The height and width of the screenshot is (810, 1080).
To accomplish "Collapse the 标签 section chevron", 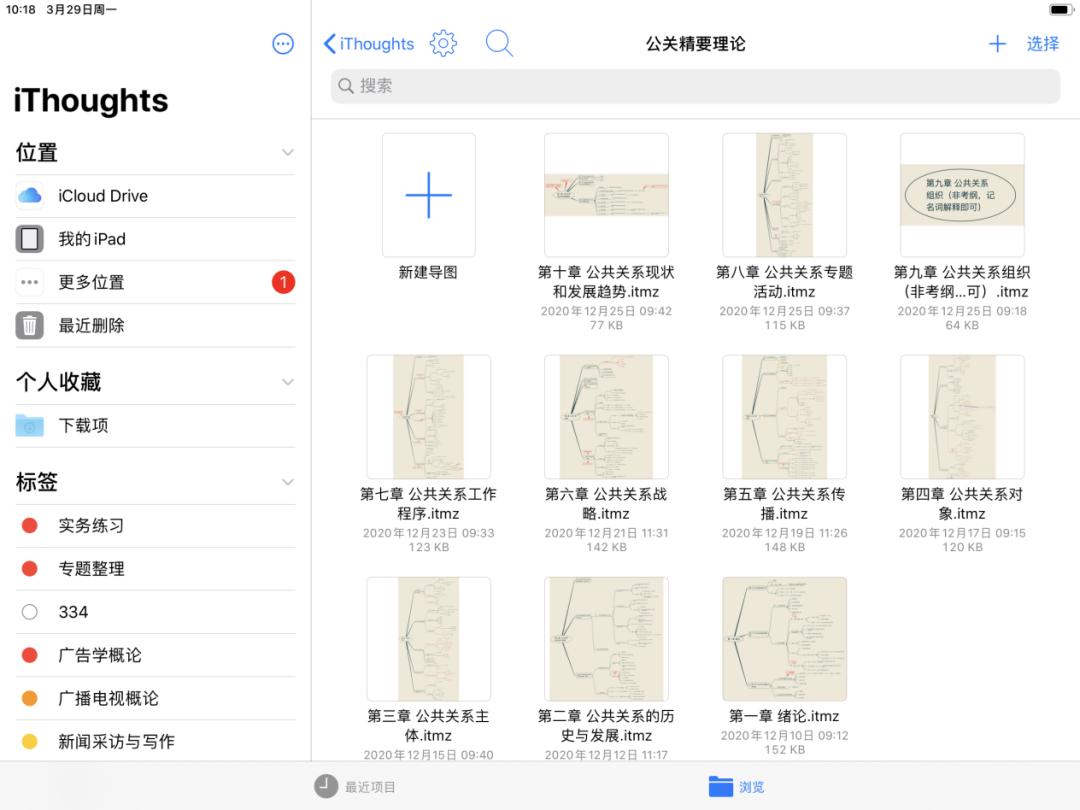I will click(288, 483).
